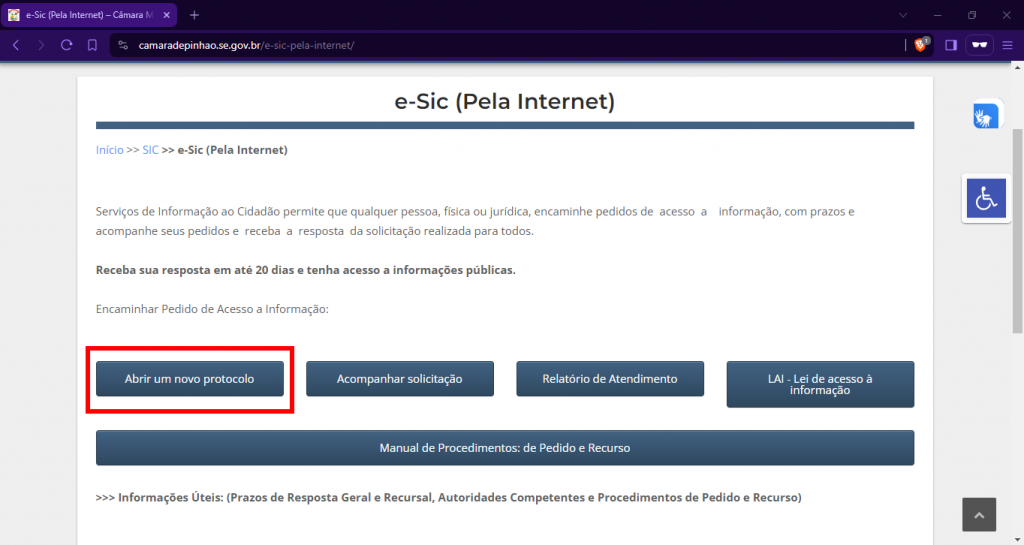Expand the tab search chevron in the title bar
Screen dimensions: 1024x545
click(x=903, y=15)
